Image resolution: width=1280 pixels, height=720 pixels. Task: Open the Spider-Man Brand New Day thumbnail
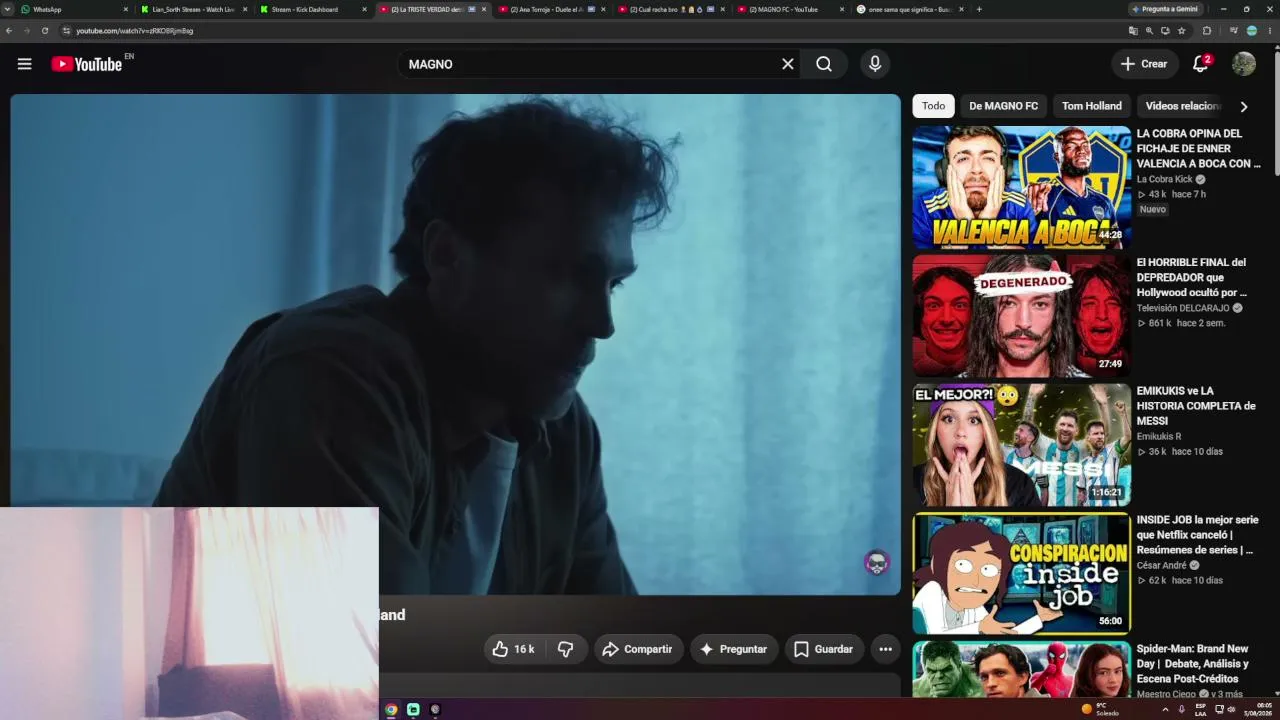click(x=1021, y=669)
